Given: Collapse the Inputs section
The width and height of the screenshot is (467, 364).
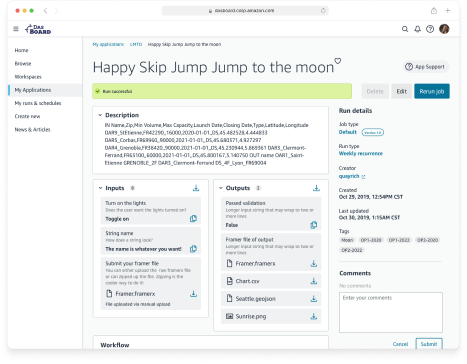Looking at the screenshot, I should [100, 188].
